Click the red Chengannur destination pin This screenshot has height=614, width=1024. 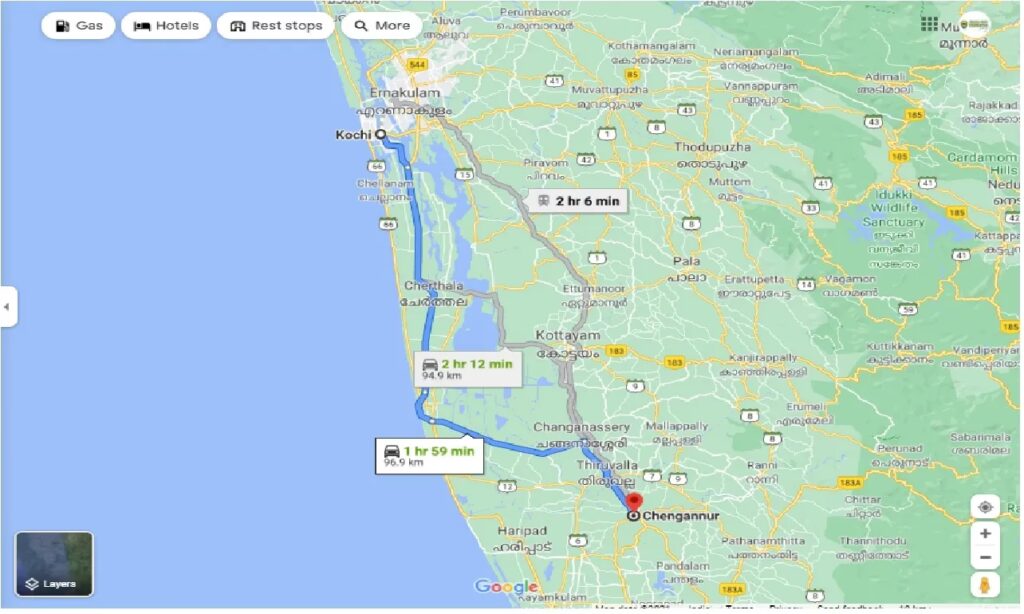633,502
